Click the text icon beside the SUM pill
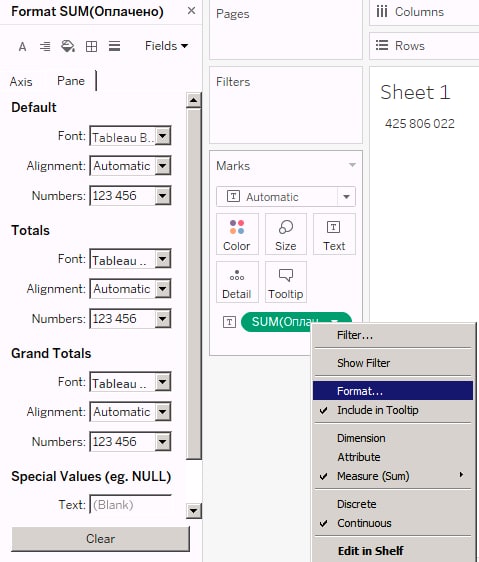Image resolution: width=479 pixels, height=562 pixels. (x=229, y=322)
